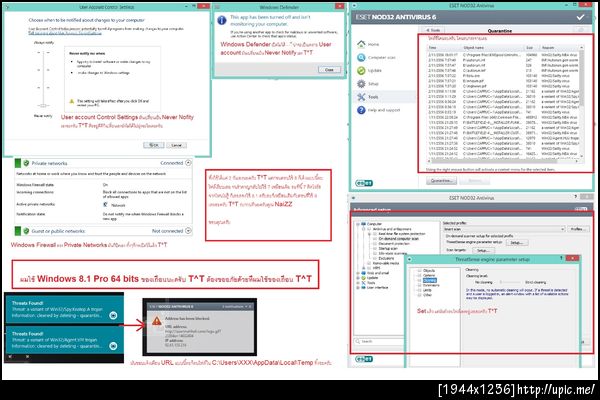Select Exclusions in setup tree
Image resolution: width=600 pixels, height=400 pixels.
384,258
